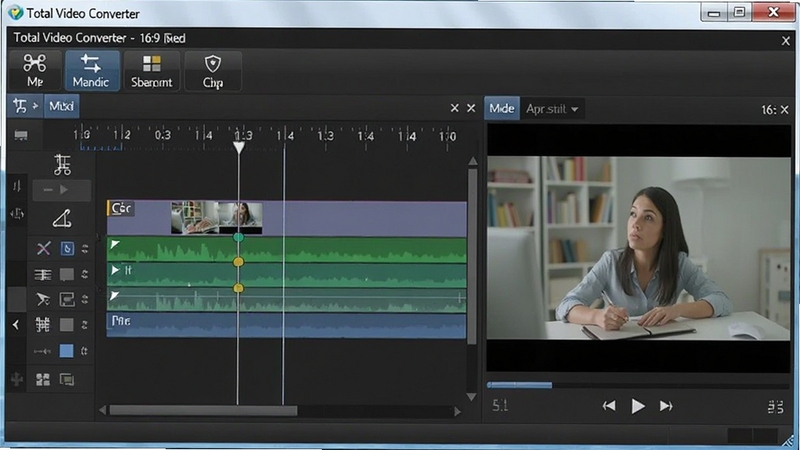
Task: Click the upper yellow keyframe dot on the playhead
Action: point(238,262)
